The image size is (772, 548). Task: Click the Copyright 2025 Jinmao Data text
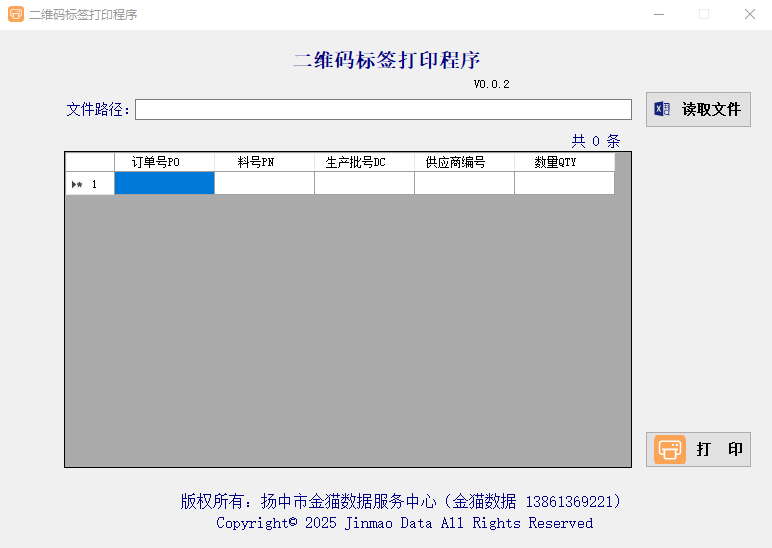coord(405,523)
